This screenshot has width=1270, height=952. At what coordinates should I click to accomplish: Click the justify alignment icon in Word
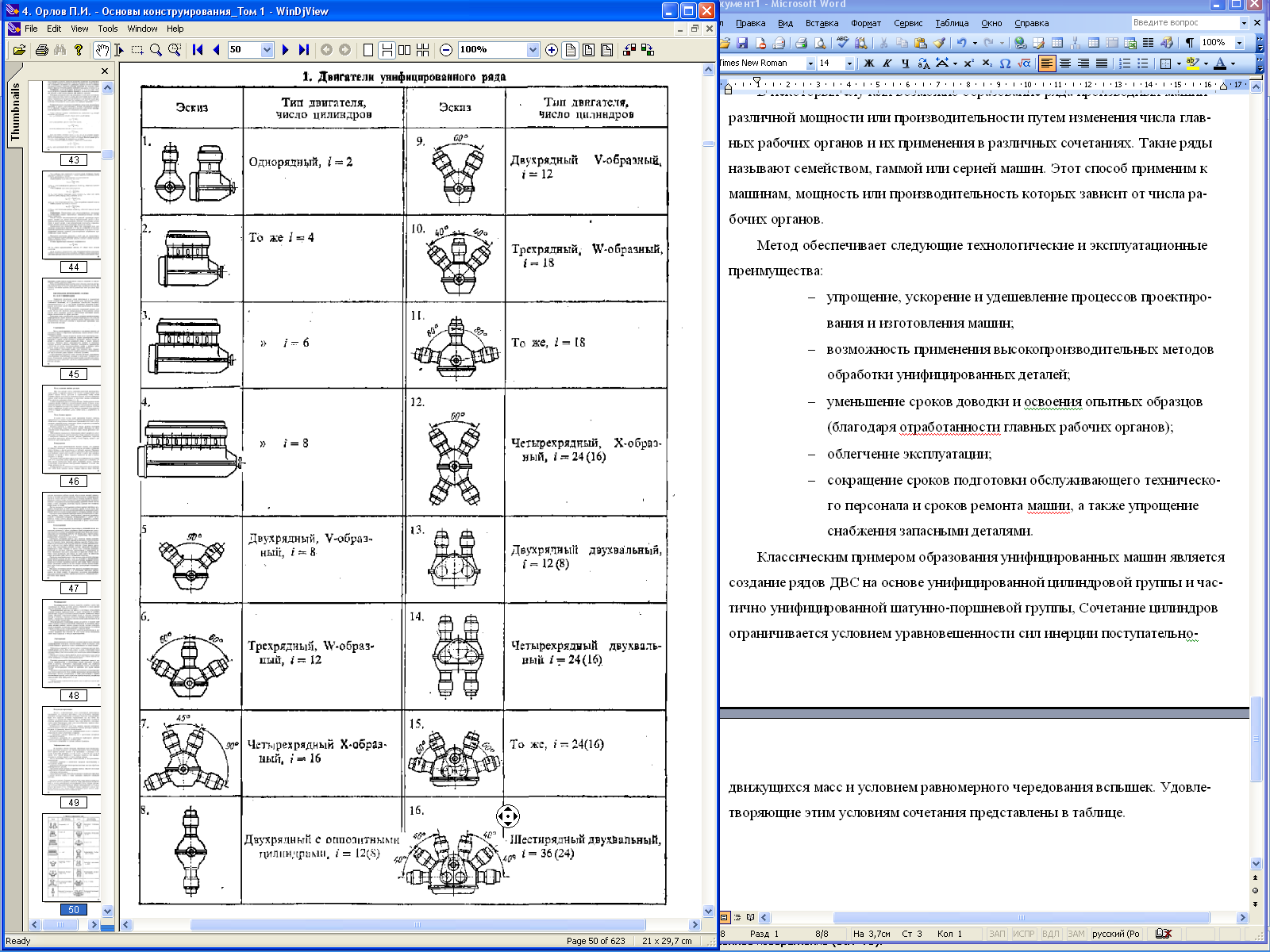pos(1102,63)
